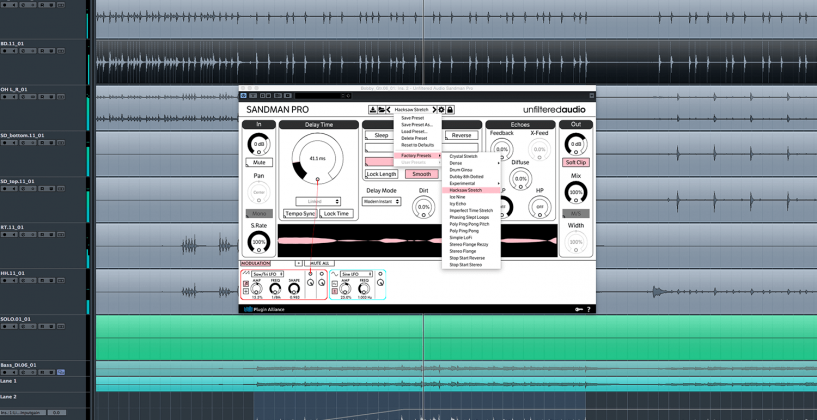
Task: Click the blue button on Bass_DI.06_01 track
Action: (x=61, y=372)
